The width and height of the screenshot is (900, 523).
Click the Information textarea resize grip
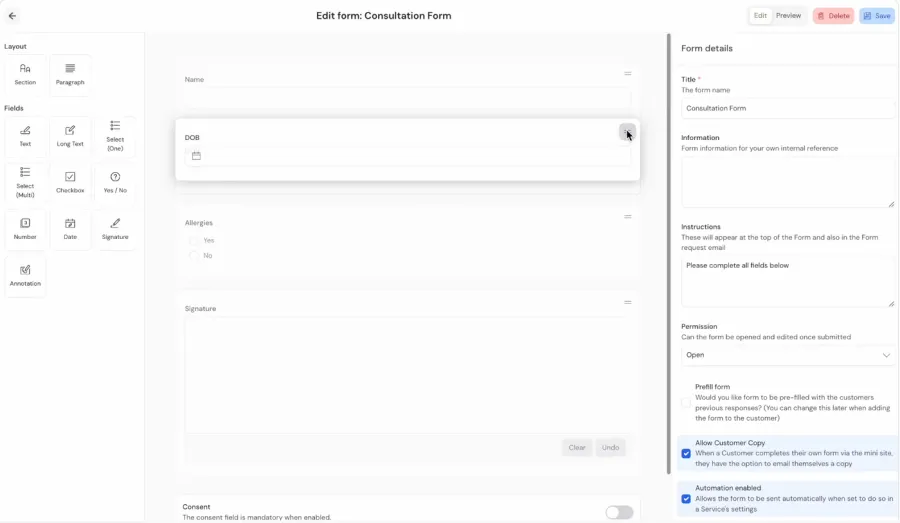[891, 204]
